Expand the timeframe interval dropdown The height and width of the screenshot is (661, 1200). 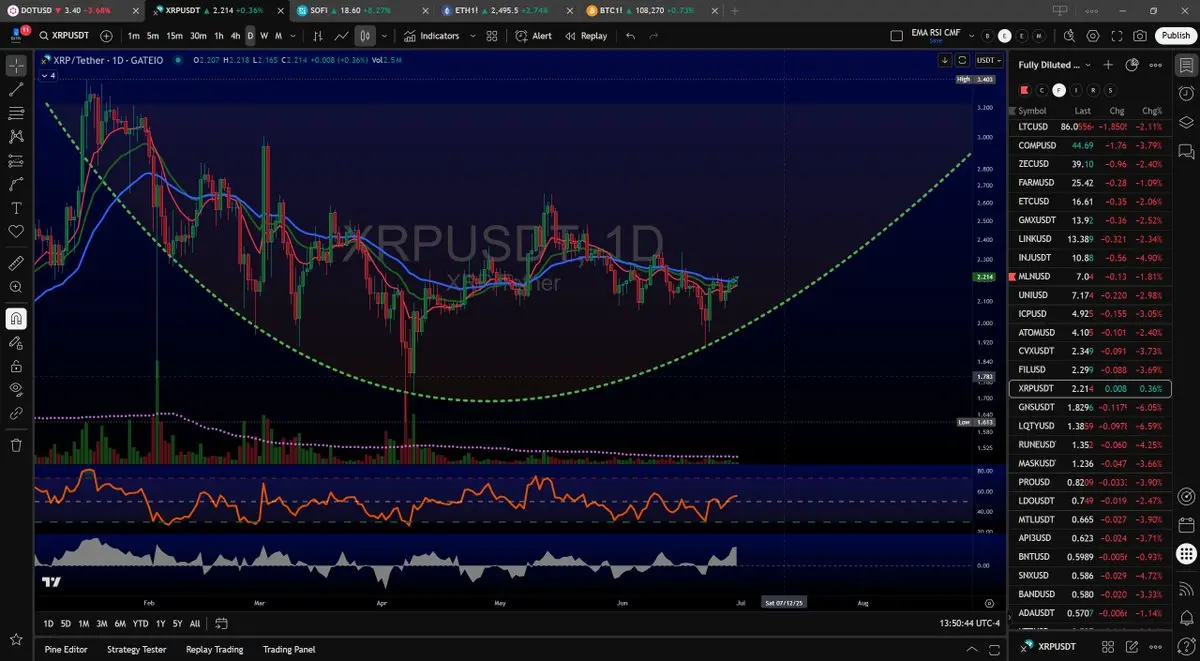click(292, 36)
